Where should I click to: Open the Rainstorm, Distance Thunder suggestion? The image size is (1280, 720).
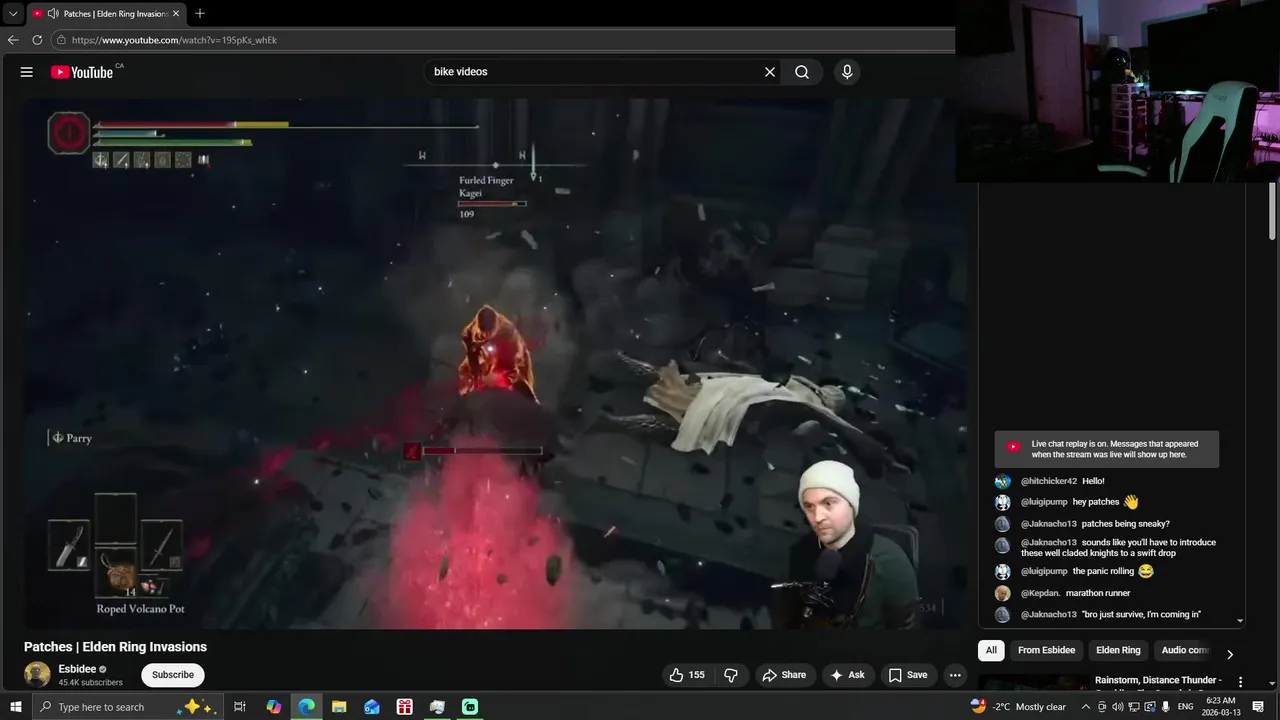[1158, 680]
